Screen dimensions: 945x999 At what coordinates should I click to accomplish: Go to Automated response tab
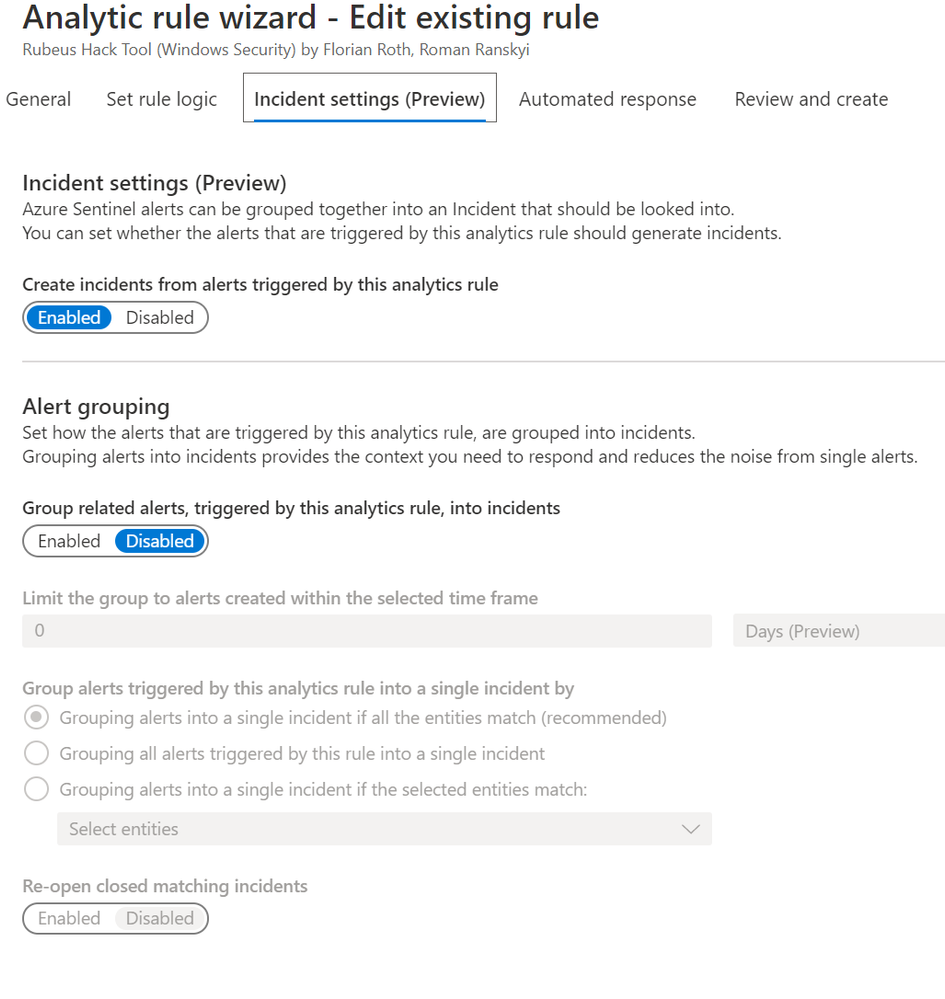(x=607, y=99)
